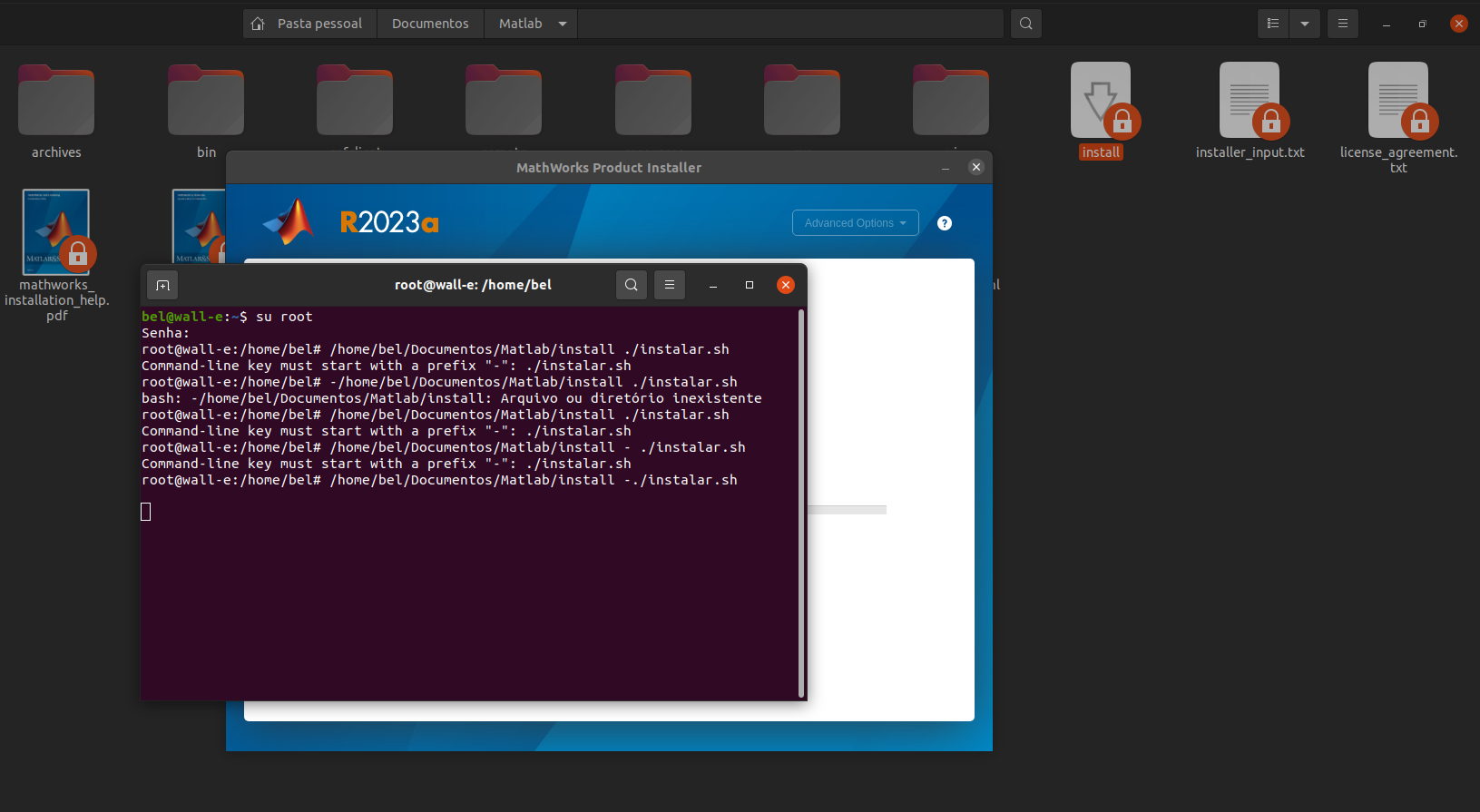The image size is (1480, 812).
Task: Open the third folder in the Matlab directory
Action: click(355, 100)
